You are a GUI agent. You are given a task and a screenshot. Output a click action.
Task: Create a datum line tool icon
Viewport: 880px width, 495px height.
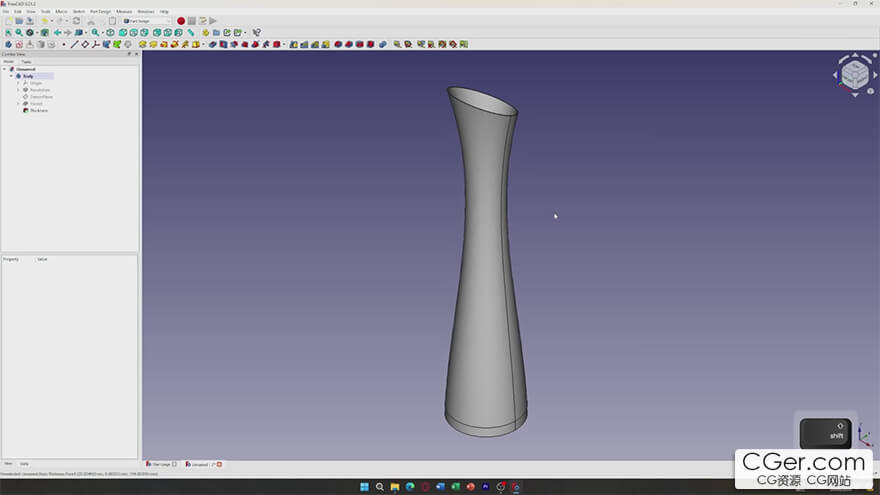click(74, 44)
